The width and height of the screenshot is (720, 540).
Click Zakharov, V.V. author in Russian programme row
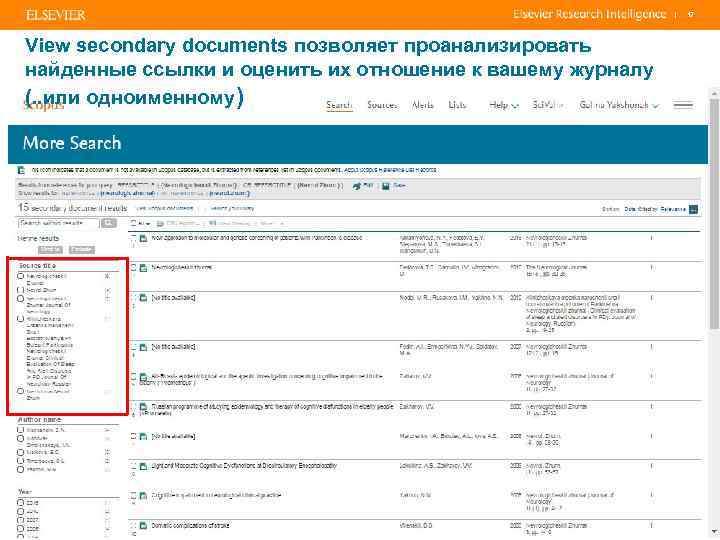pyautogui.click(x=416, y=407)
